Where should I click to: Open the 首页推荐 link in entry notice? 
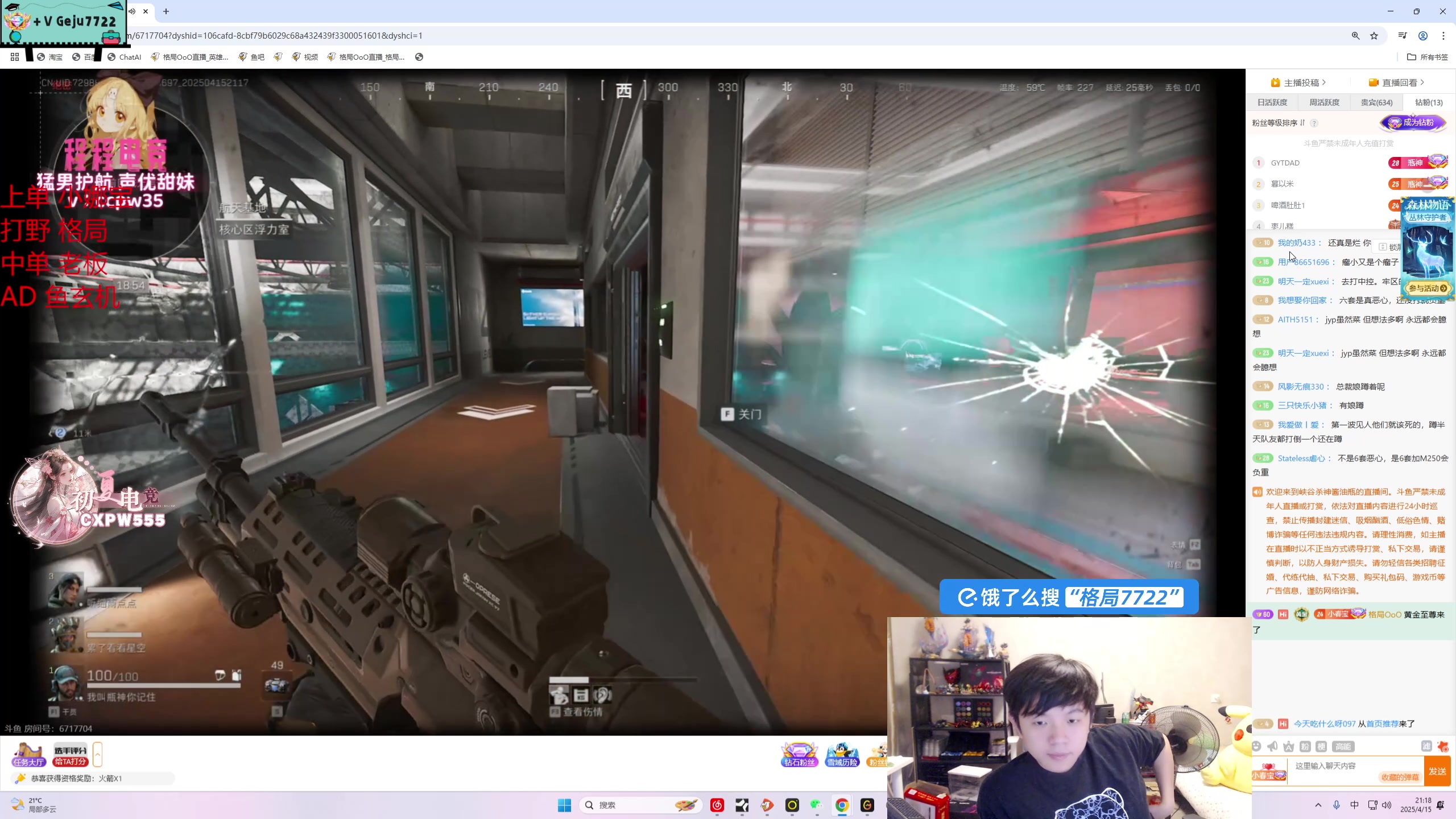1382,724
